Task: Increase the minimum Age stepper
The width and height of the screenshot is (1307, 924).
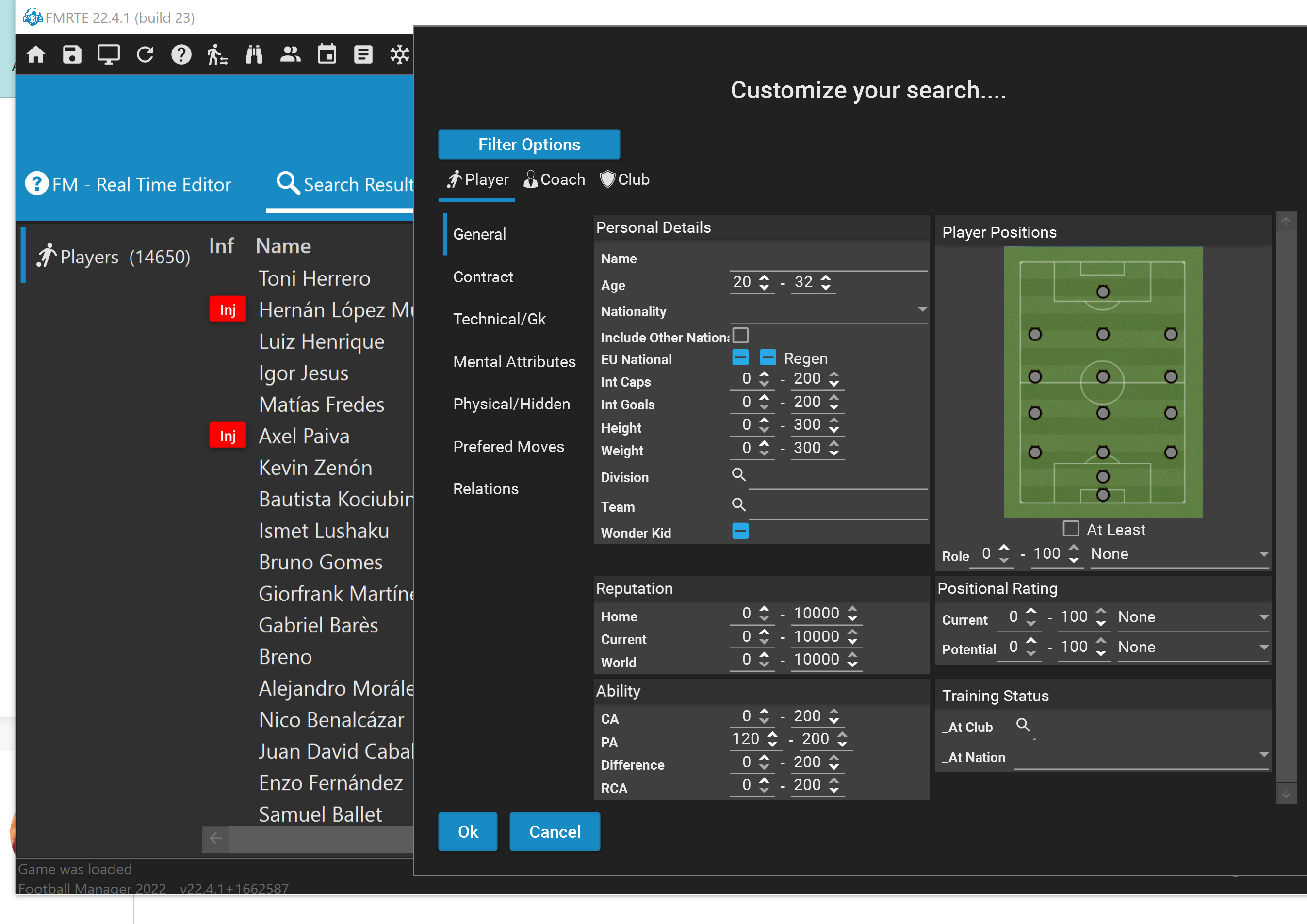Action: [x=765, y=277]
